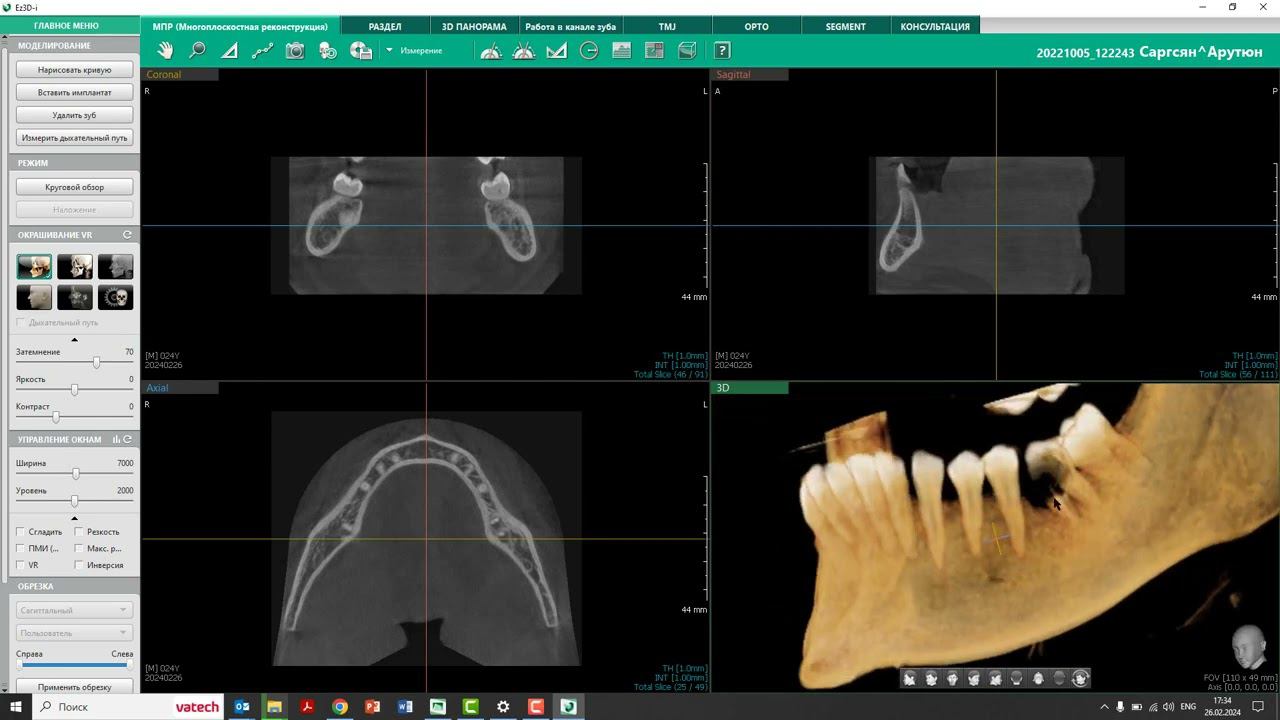Open the КОНСУЛЬТАЦИЯ tab
This screenshot has height=720, width=1280.
tap(935, 26)
